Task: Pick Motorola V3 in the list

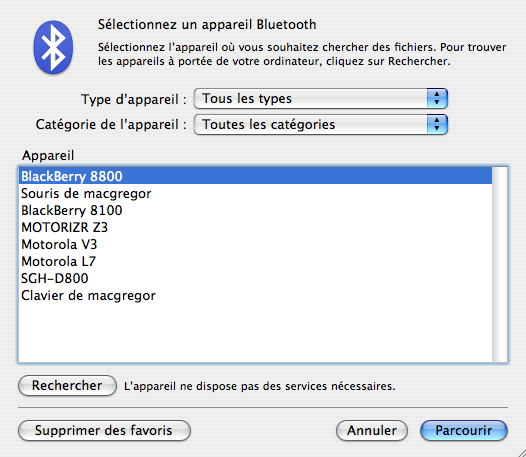Action: click(255, 245)
